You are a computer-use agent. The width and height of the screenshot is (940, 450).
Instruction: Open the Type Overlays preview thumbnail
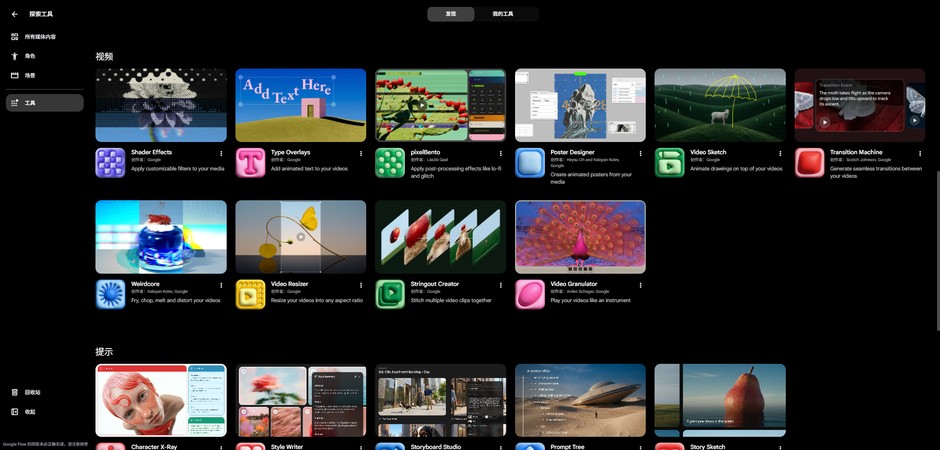coord(301,105)
